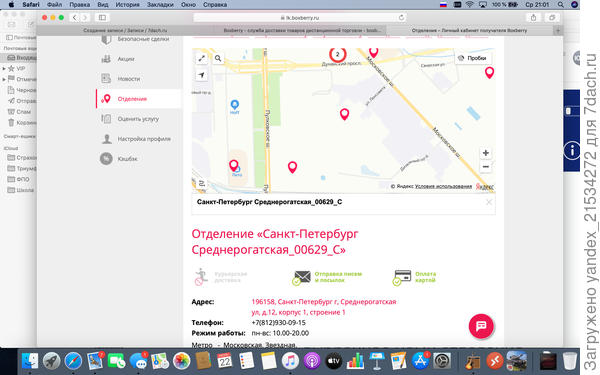Click the Оплата картой icon

pos(402,277)
